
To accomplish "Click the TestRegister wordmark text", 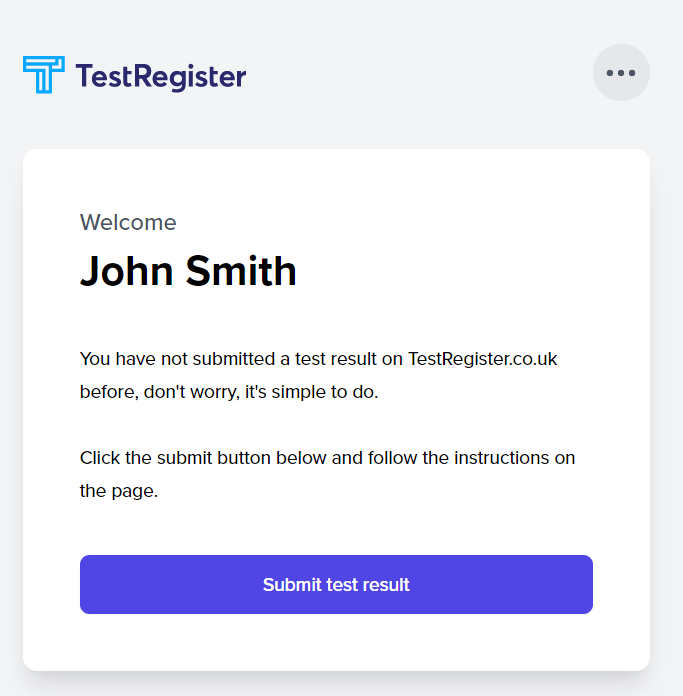I will point(161,77).
